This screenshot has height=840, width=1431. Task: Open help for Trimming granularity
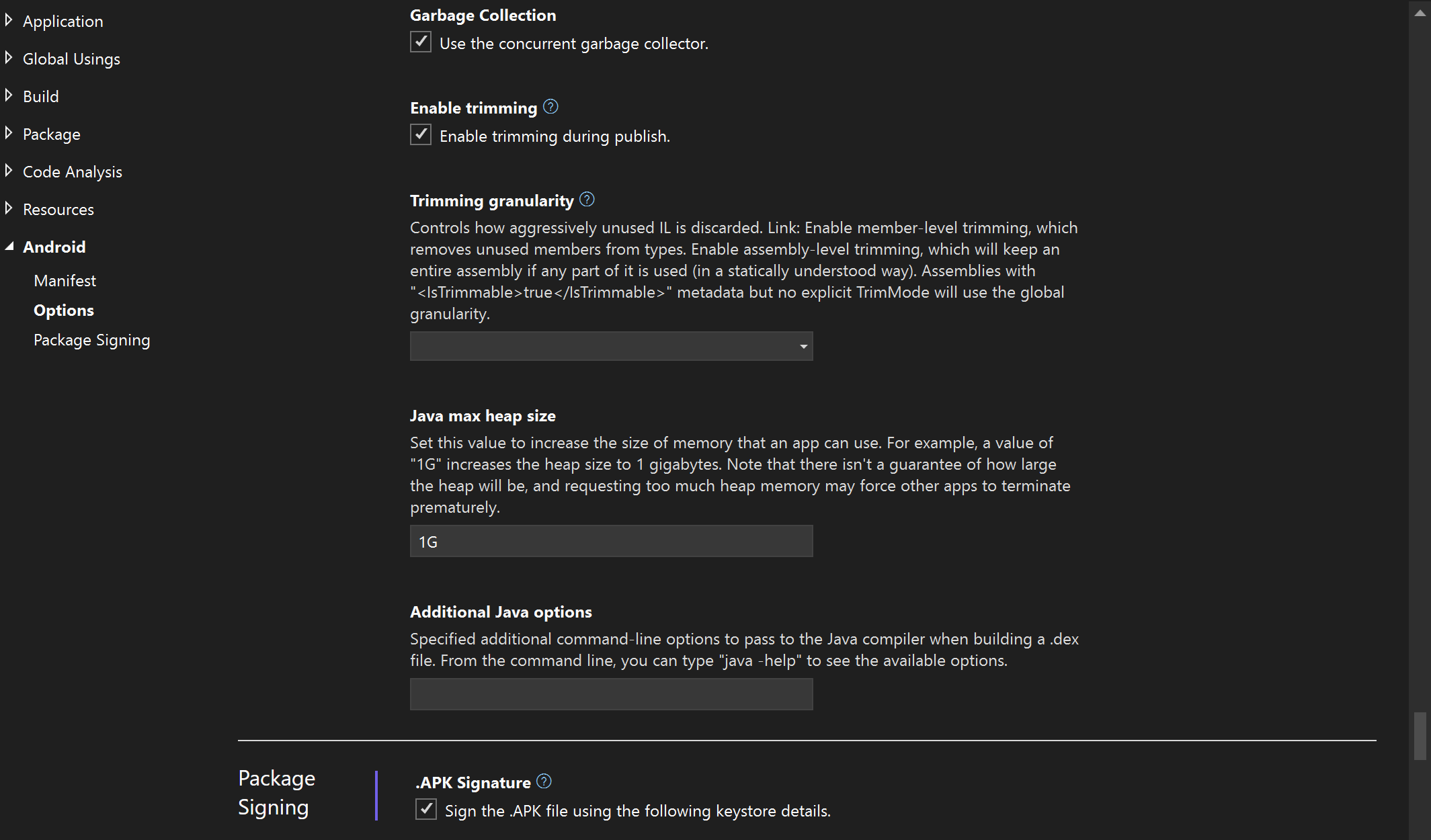tap(586, 199)
